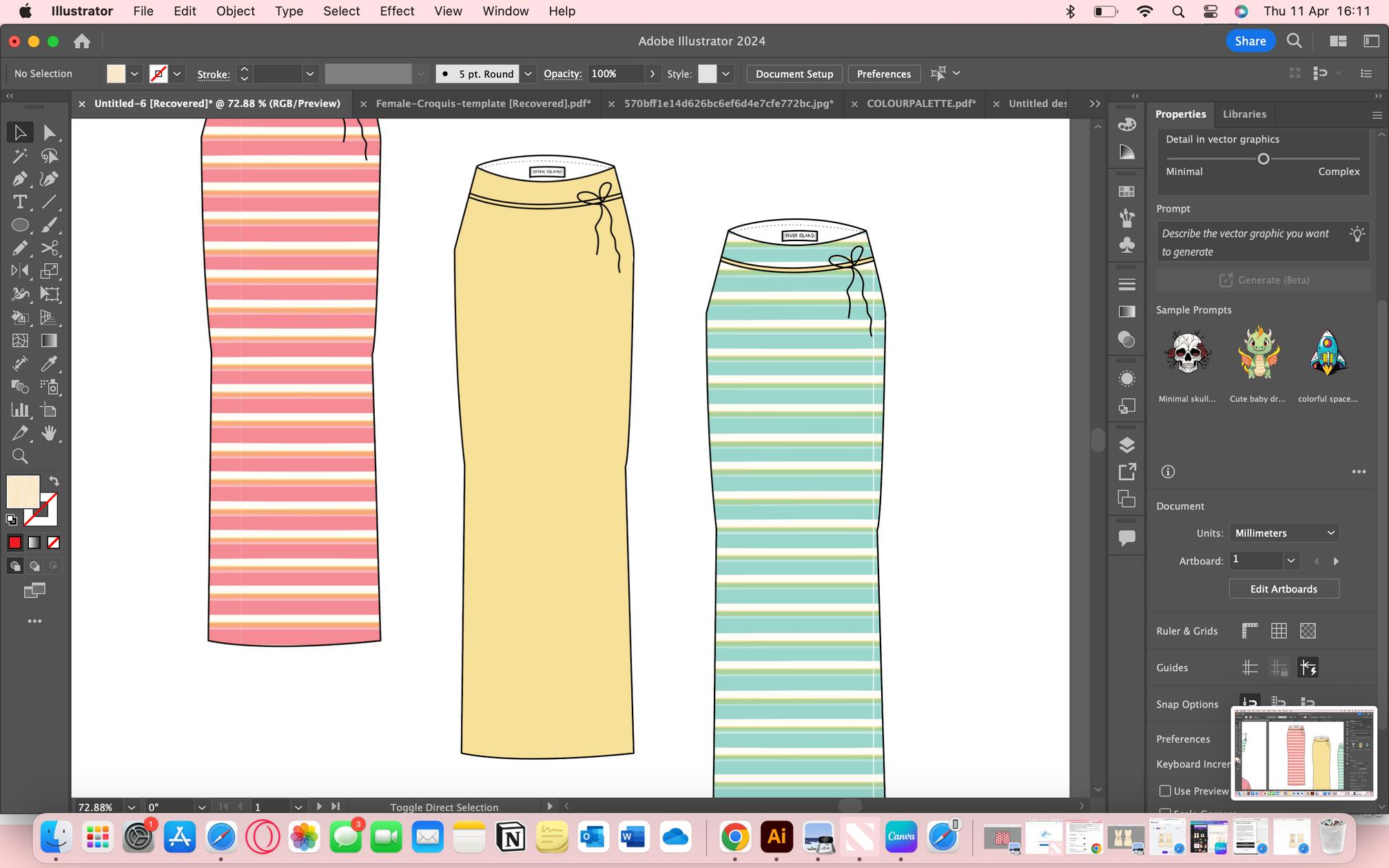Open the Layers panel icon
This screenshot has height=868, width=1389.
(x=1126, y=445)
